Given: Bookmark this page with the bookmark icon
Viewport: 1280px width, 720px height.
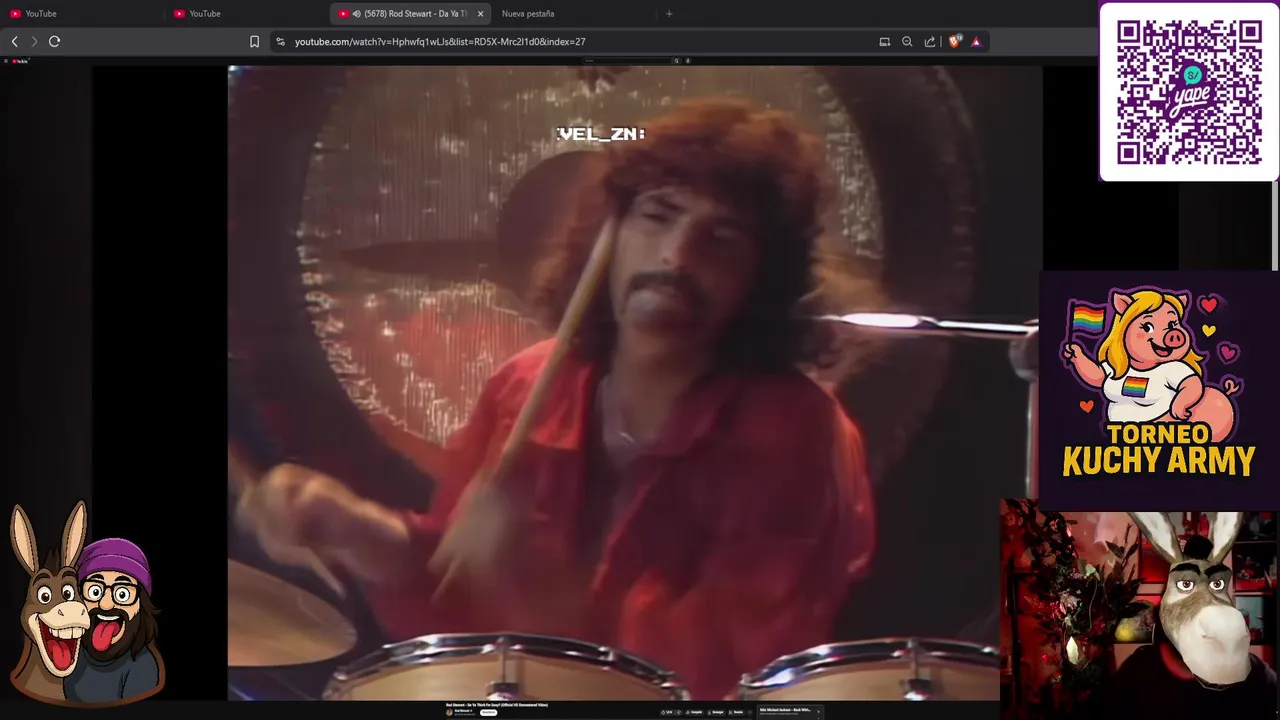Looking at the screenshot, I should click(x=254, y=41).
